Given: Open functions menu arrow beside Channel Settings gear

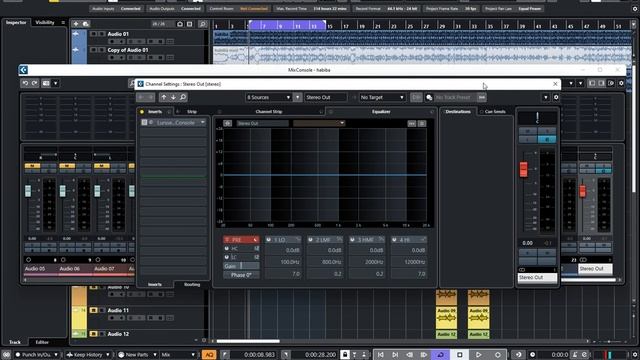Looking at the screenshot, I should (546, 98).
